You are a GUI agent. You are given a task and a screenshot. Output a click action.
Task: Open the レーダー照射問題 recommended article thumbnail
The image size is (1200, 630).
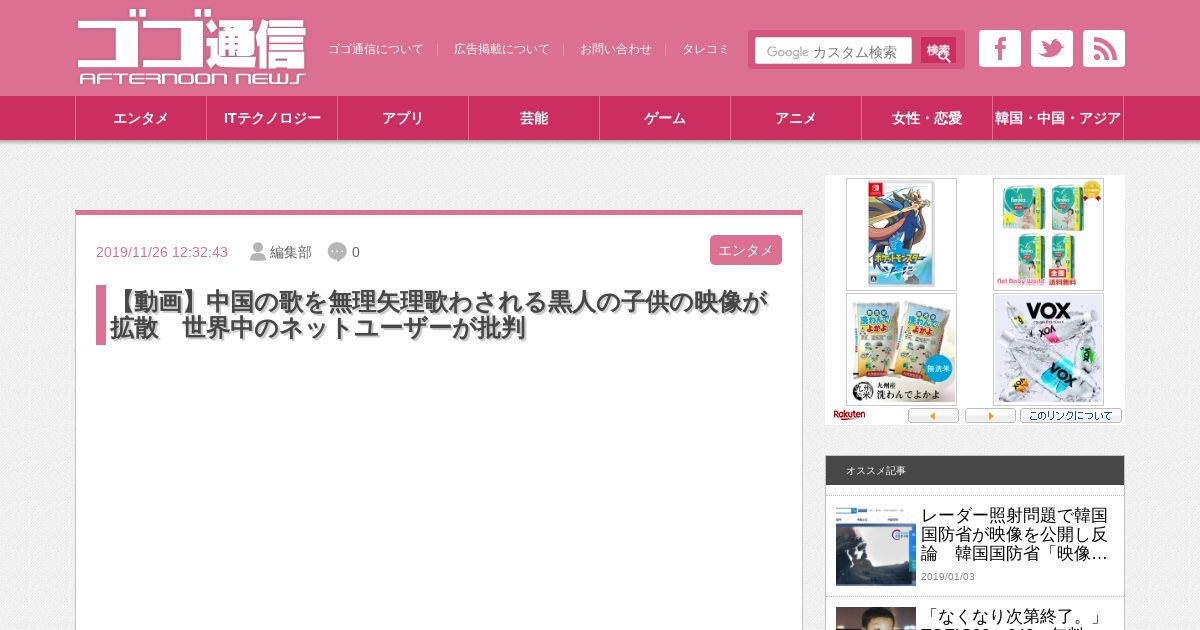click(x=876, y=546)
